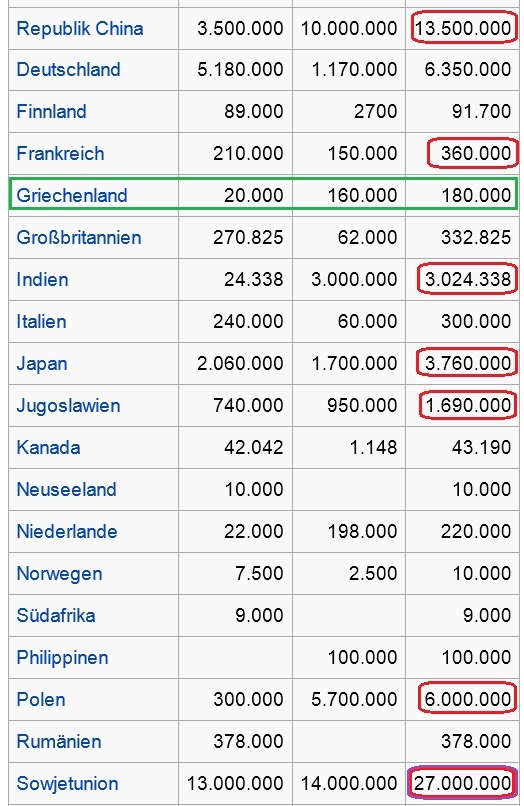Open the Republik China link
This screenshot has height=806, width=524.
[80, 28]
